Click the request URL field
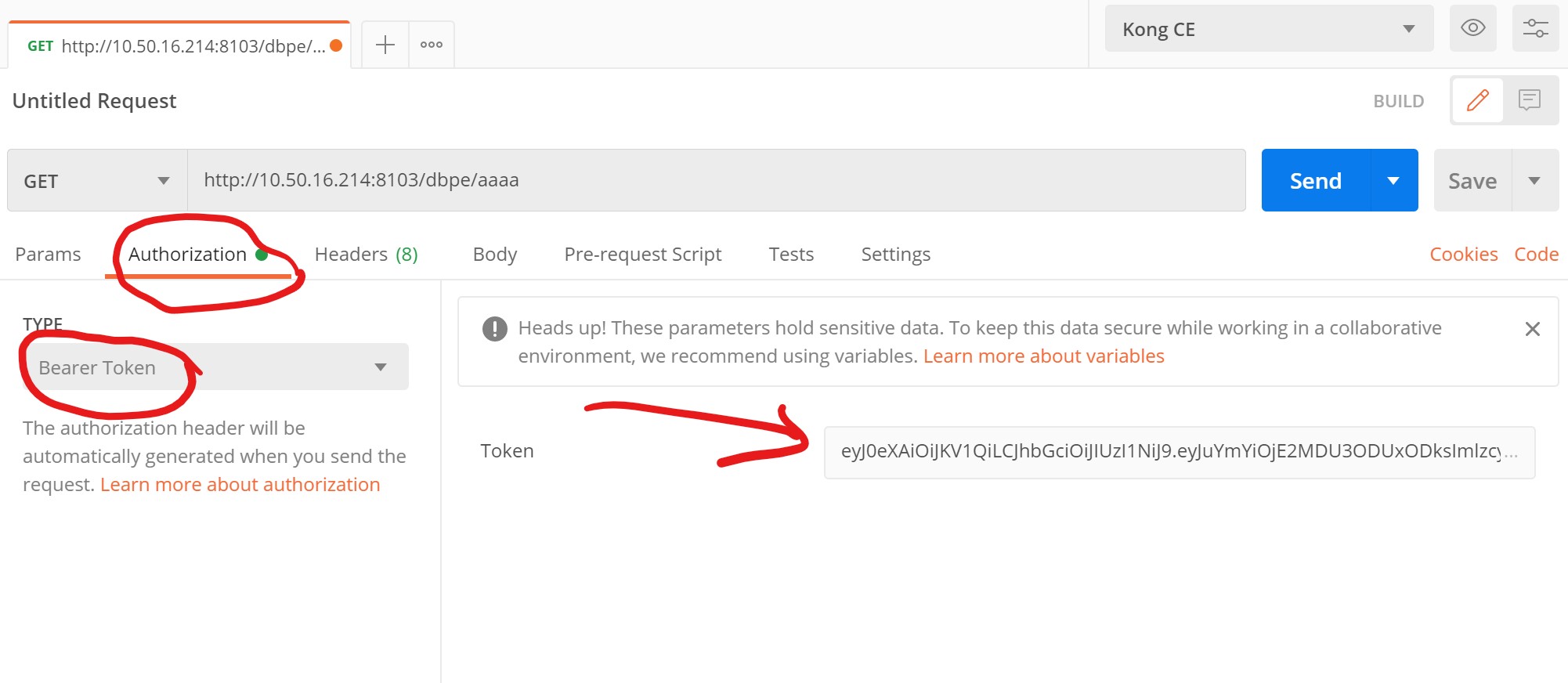The image size is (1568, 683). tap(716, 181)
